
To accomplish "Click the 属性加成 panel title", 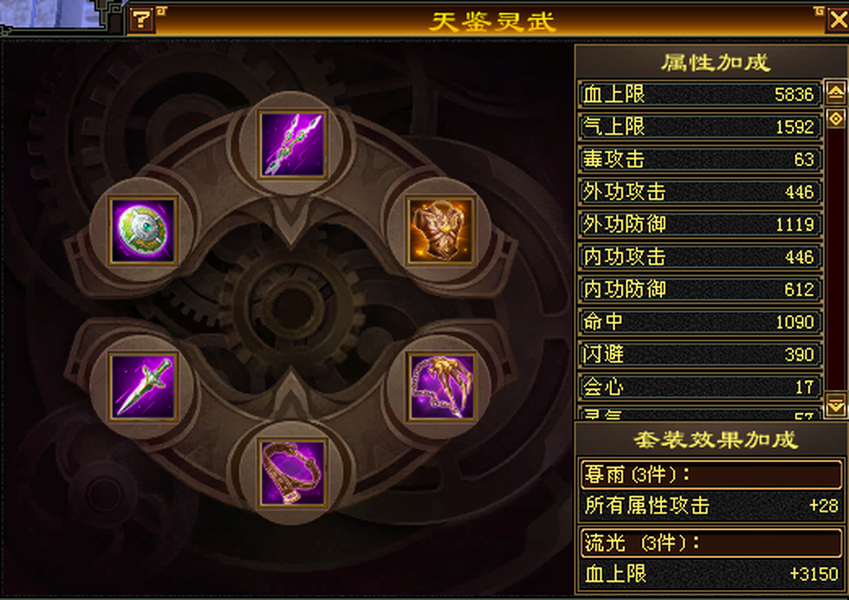I will 715,62.
